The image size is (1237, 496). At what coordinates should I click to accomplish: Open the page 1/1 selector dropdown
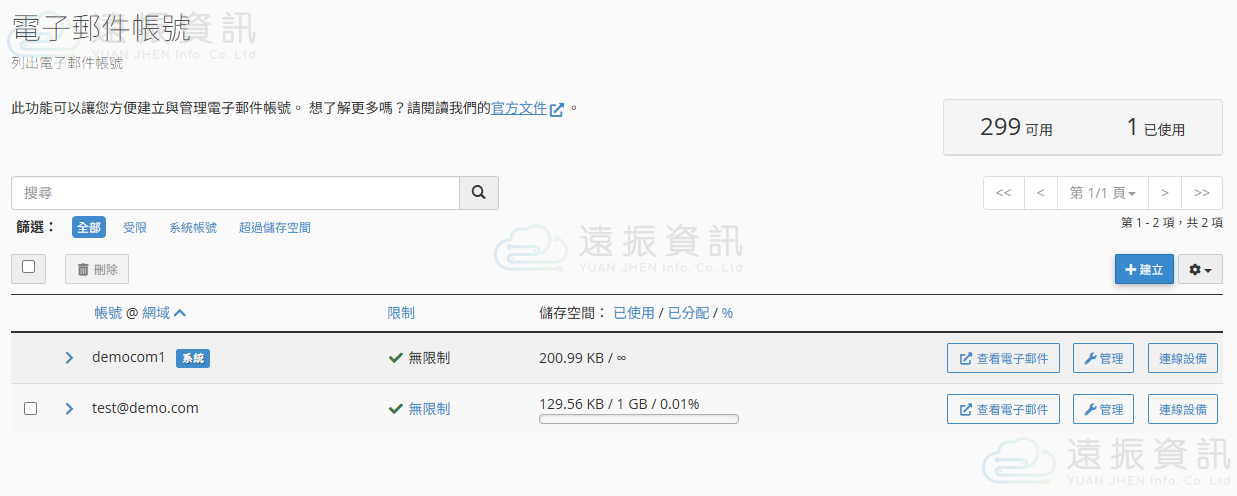[x=1102, y=193]
